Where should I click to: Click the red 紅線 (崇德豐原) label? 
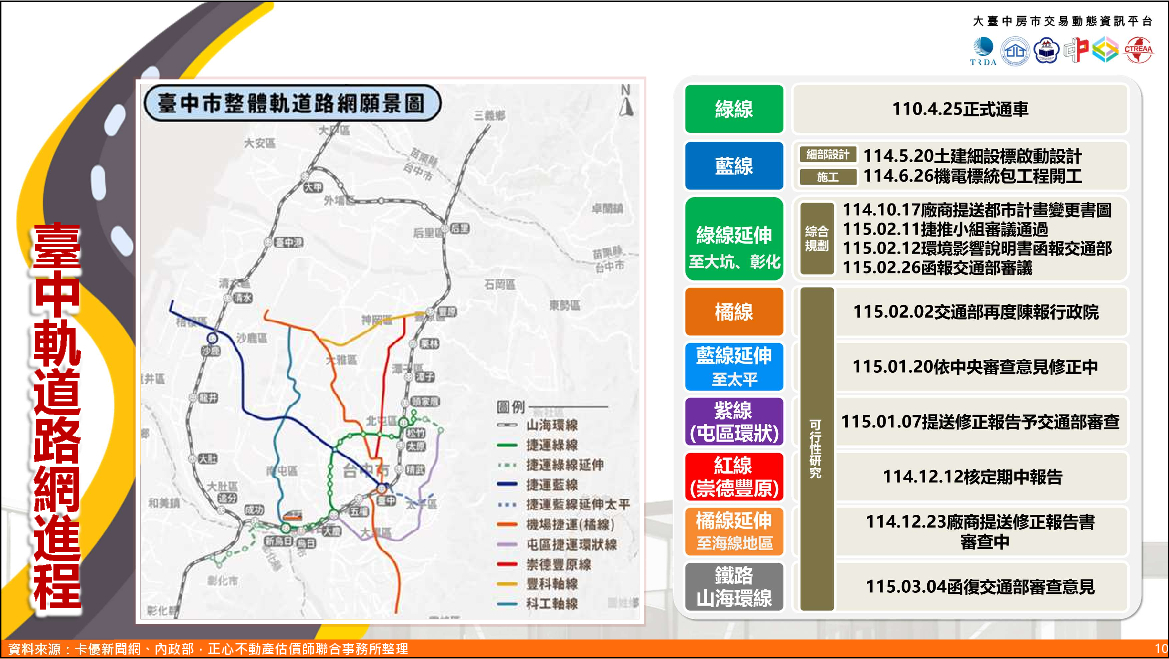734,476
